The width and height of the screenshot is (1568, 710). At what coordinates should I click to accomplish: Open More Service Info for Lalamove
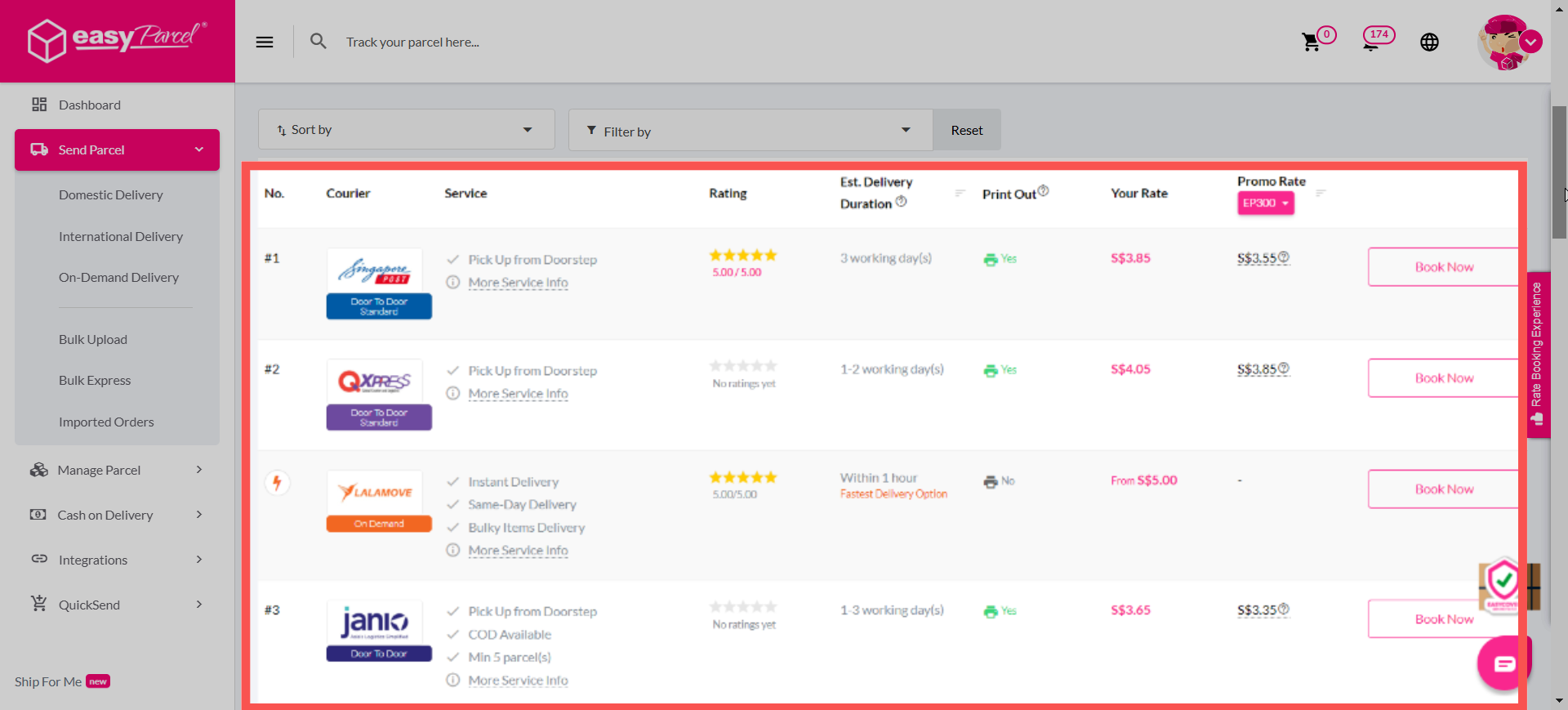pos(518,551)
